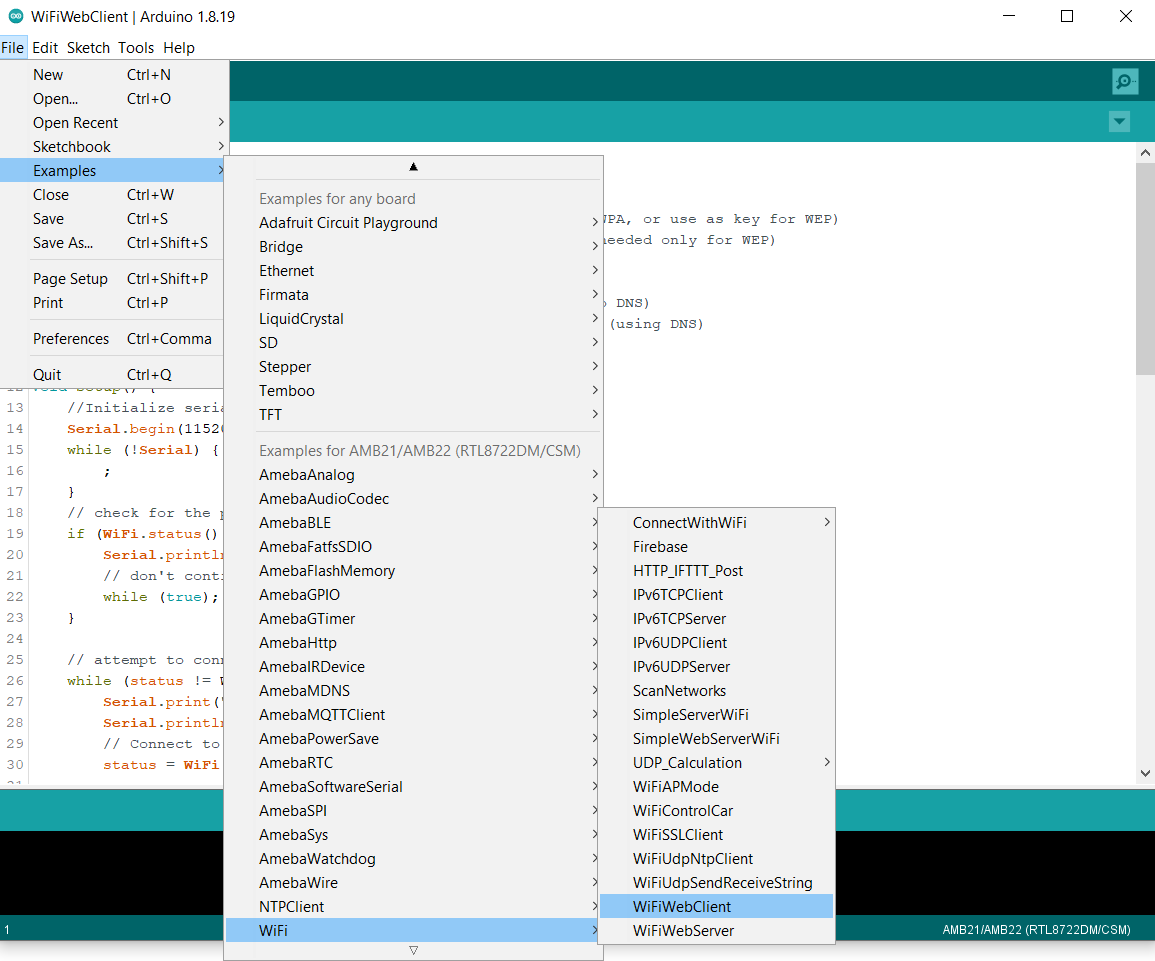The image size is (1155, 961).
Task: Open AmebaAudioCodec examples submenu
Action: tap(413, 499)
